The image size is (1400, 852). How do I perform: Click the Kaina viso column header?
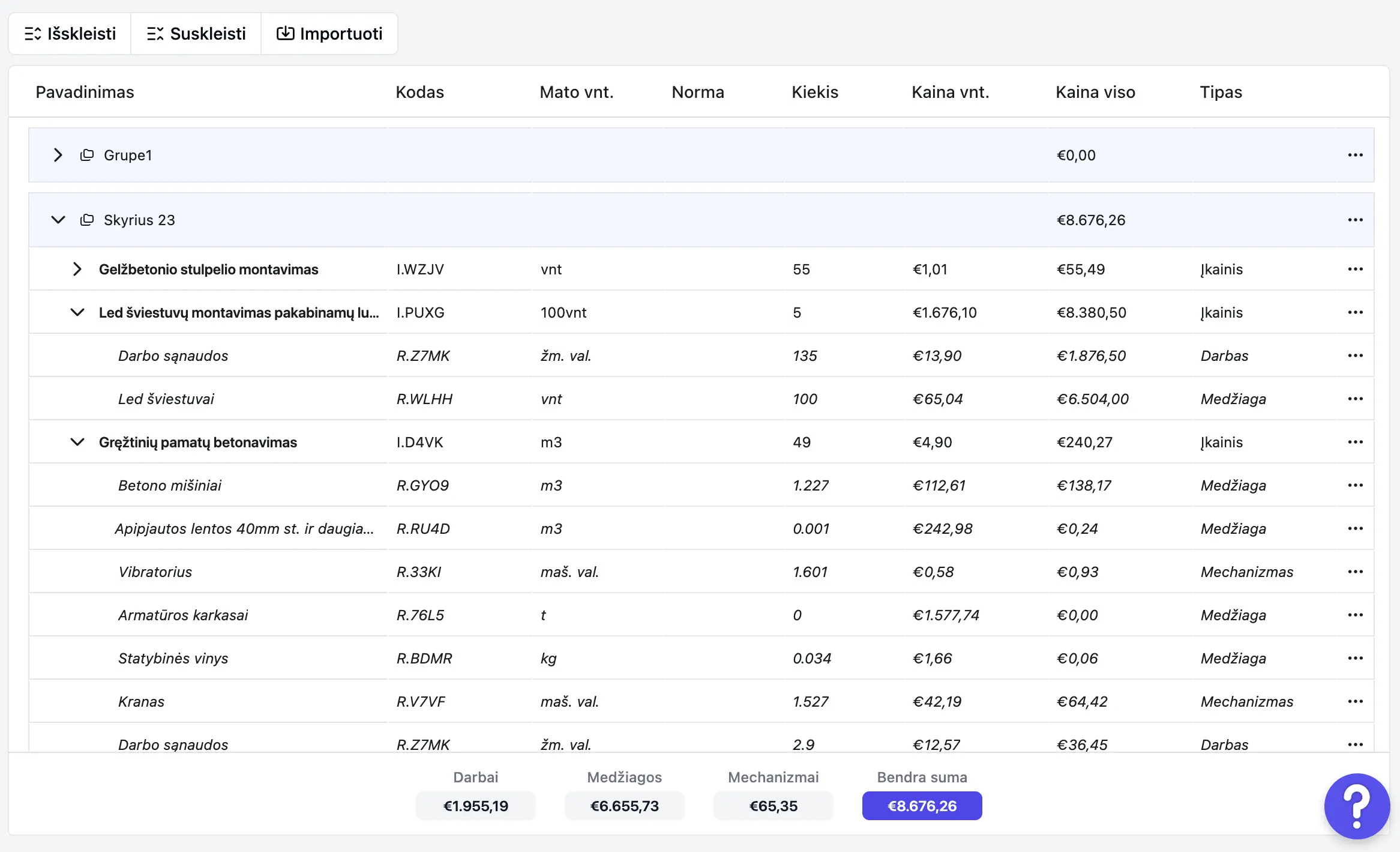[1095, 92]
